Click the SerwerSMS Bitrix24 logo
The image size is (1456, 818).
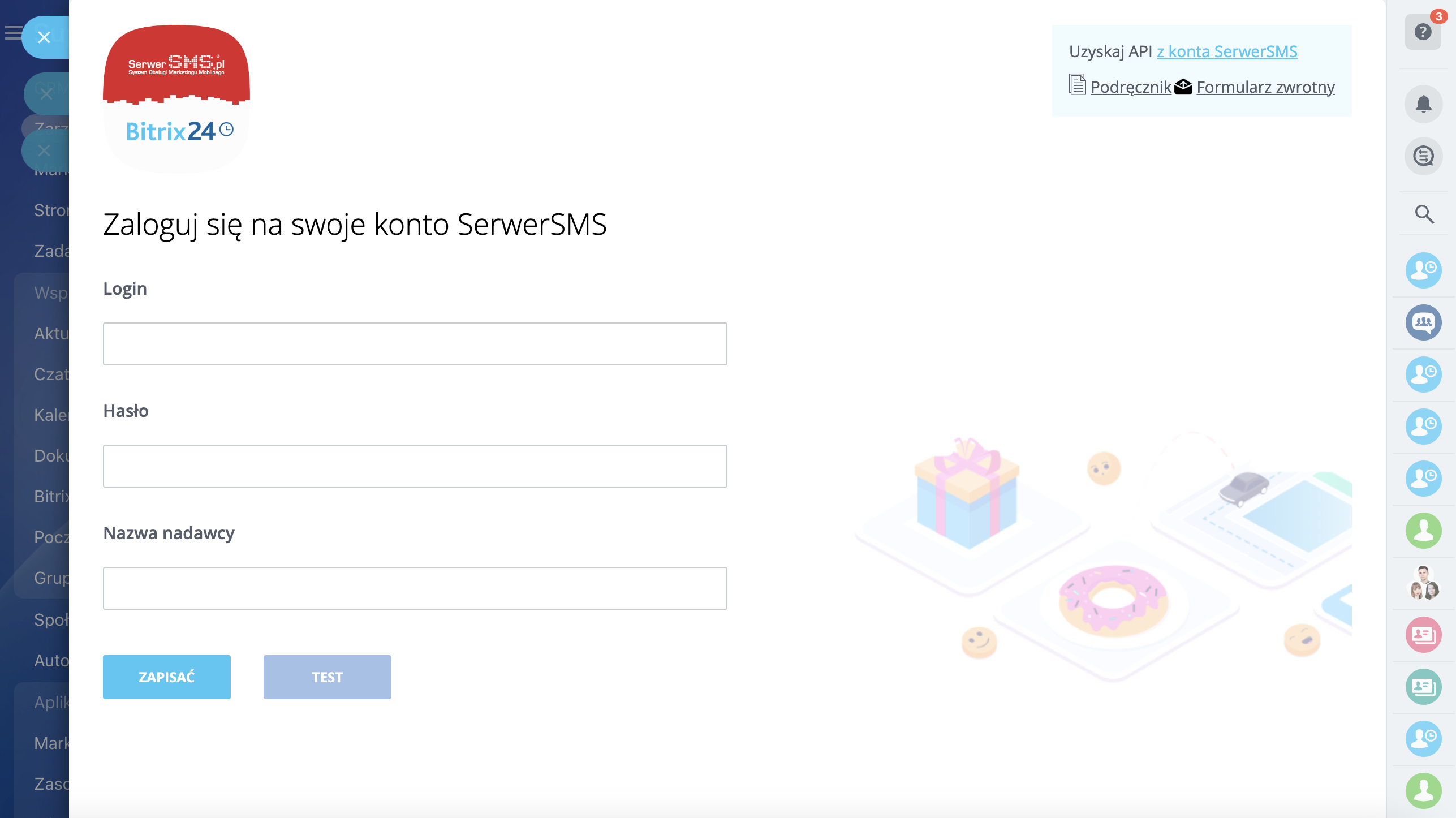pos(176,97)
